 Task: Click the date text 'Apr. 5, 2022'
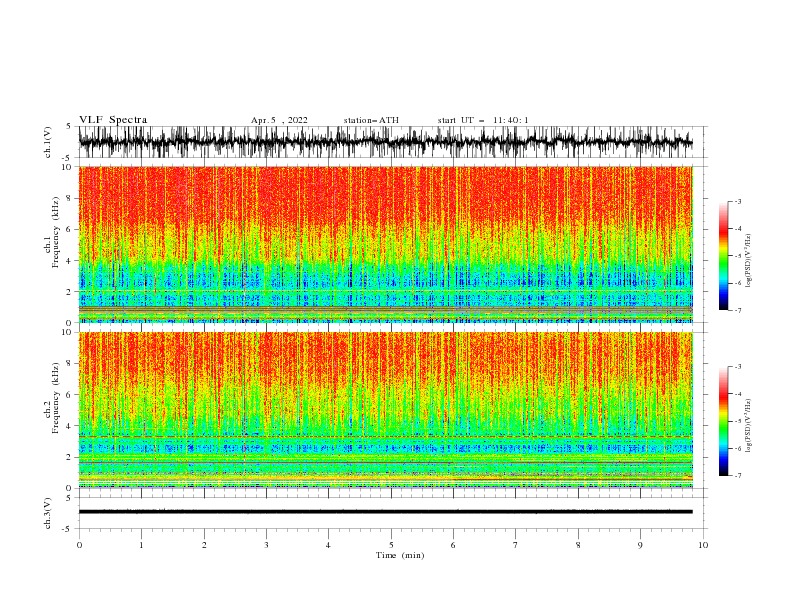pos(279,120)
